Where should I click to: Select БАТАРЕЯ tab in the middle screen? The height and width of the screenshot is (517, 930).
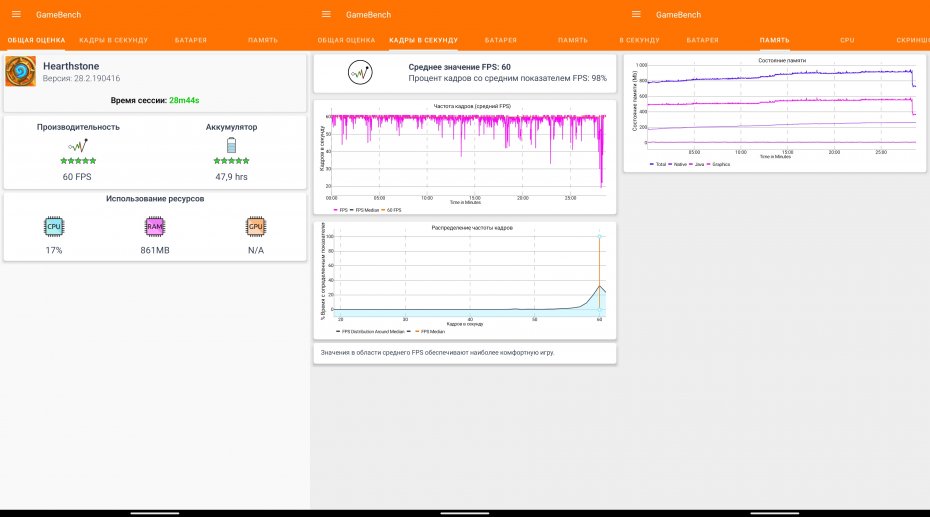(500, 40)
